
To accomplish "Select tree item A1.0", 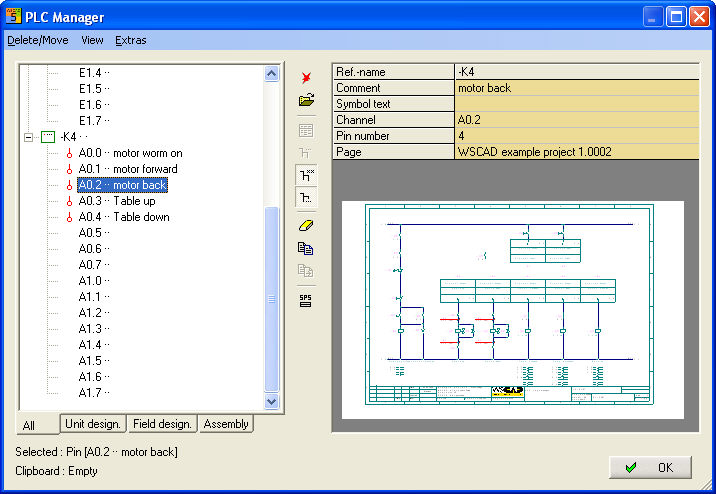I will tap(94, 281).
